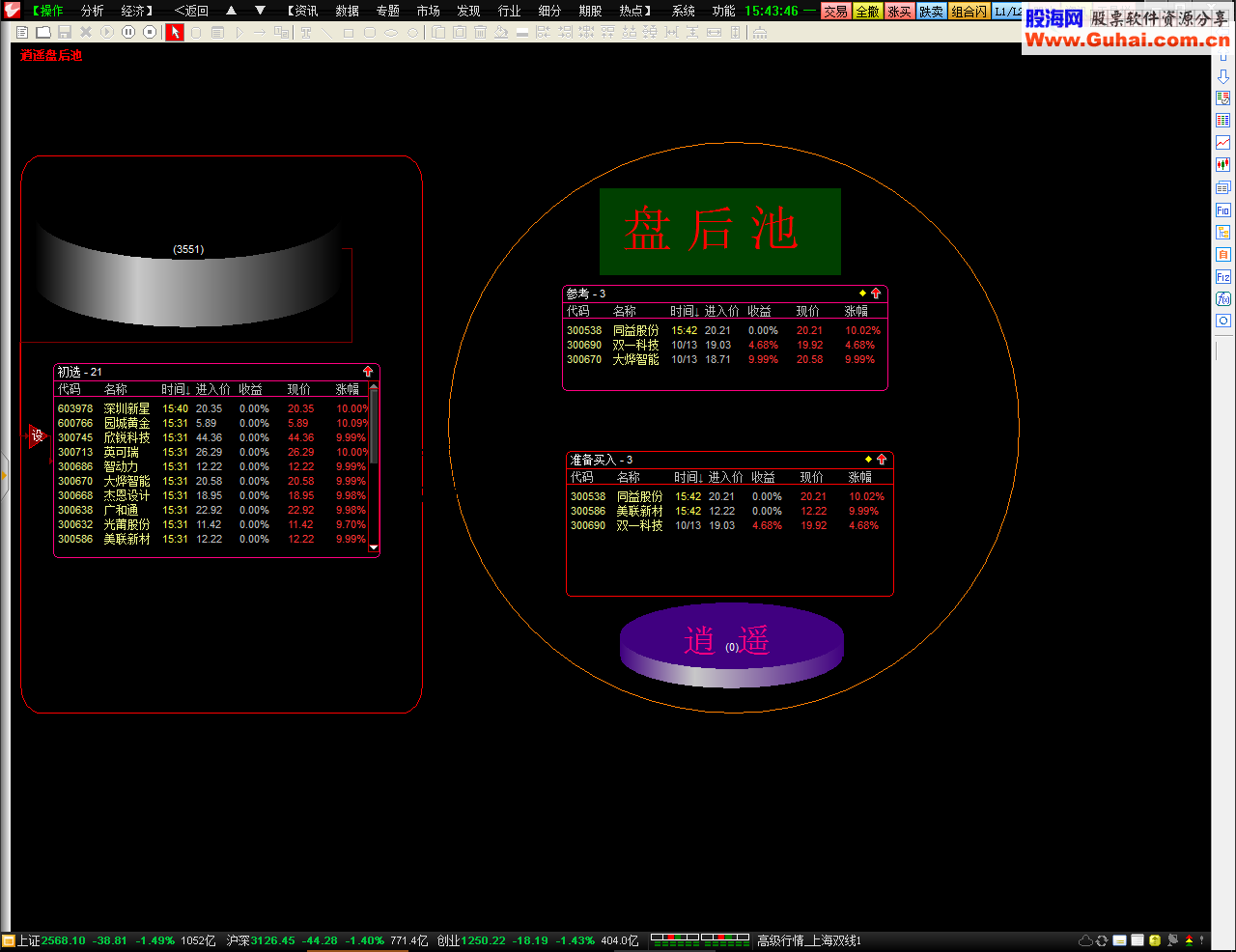Click the 自 watchlist icon in sidebar
The width and height of the screenshot is (1236, 952).
1223,254
